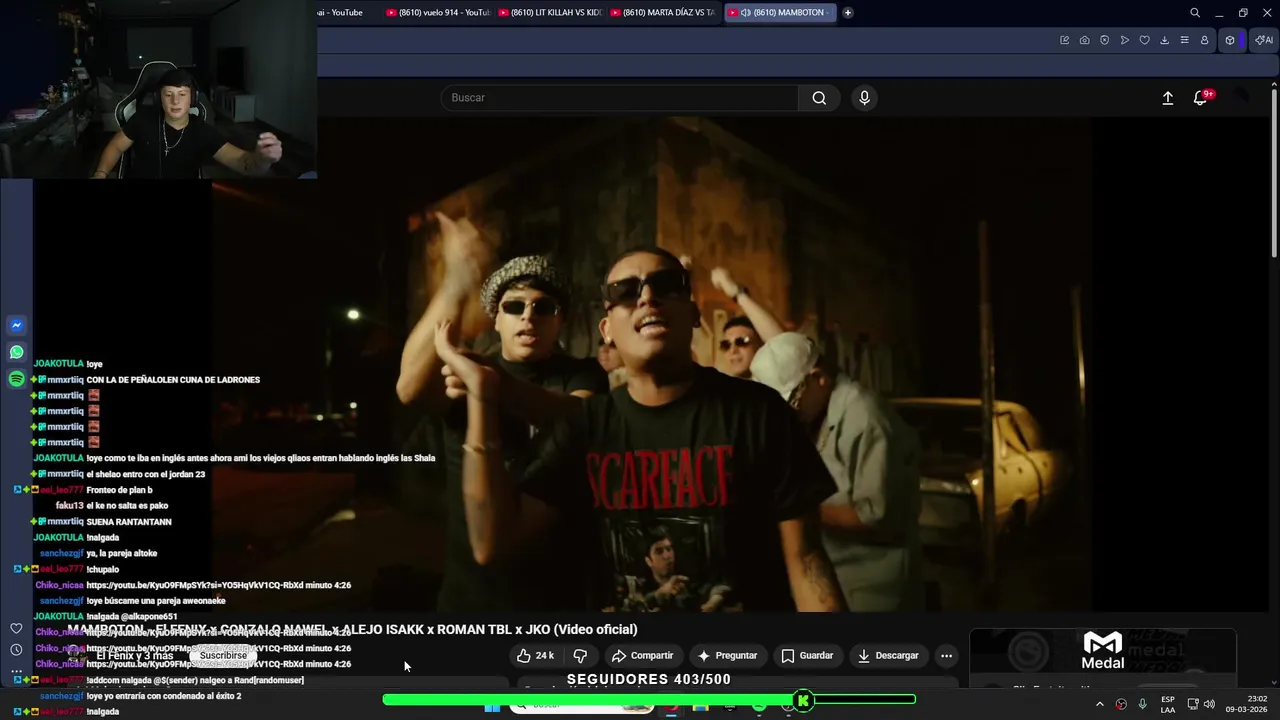Open the YouTube notifications bell

1200,98
